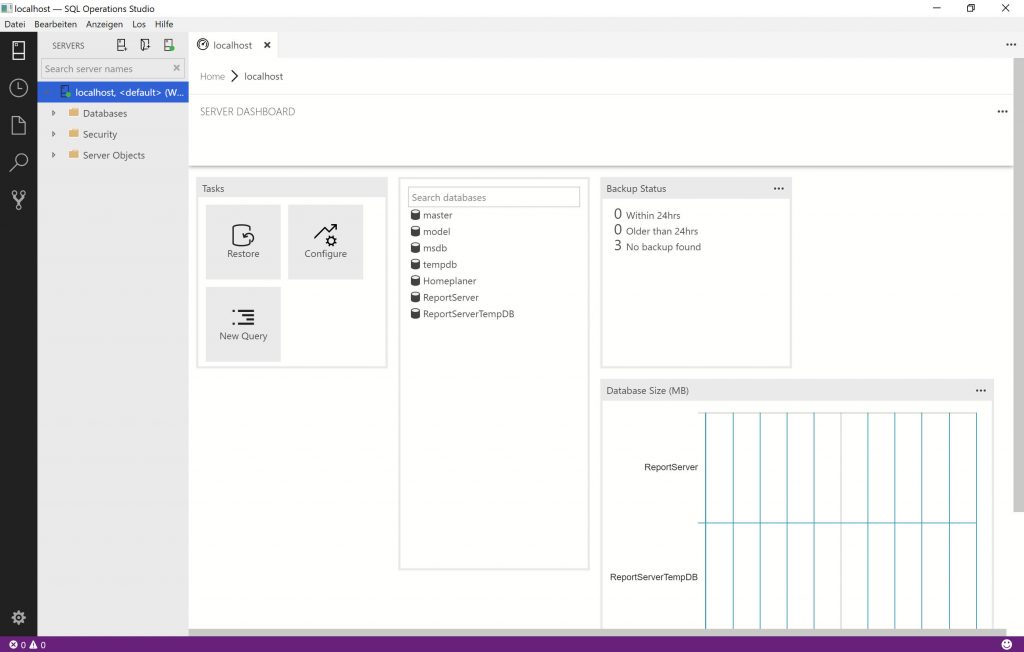Open Search magnifier in activity bar
The height and width of the screenshot is (652, 1024).
[18, 162]
